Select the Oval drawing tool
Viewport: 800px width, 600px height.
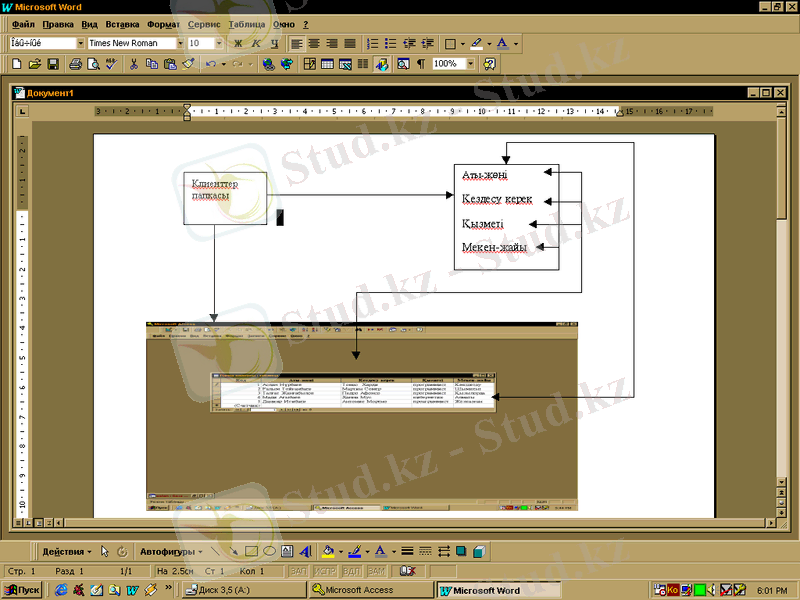[x=269, y=551]
